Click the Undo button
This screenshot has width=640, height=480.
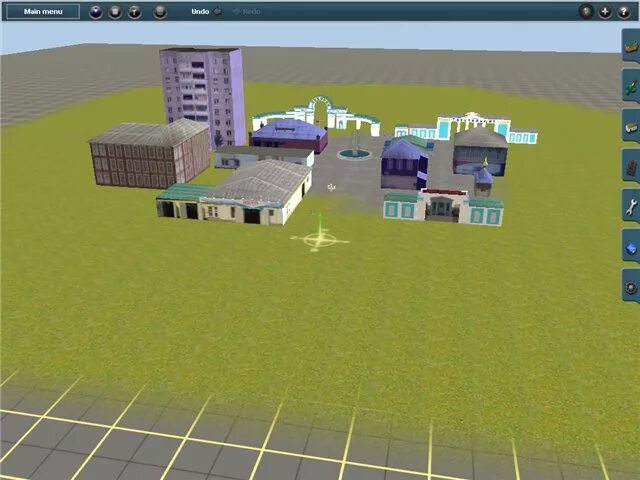point(207,11)
